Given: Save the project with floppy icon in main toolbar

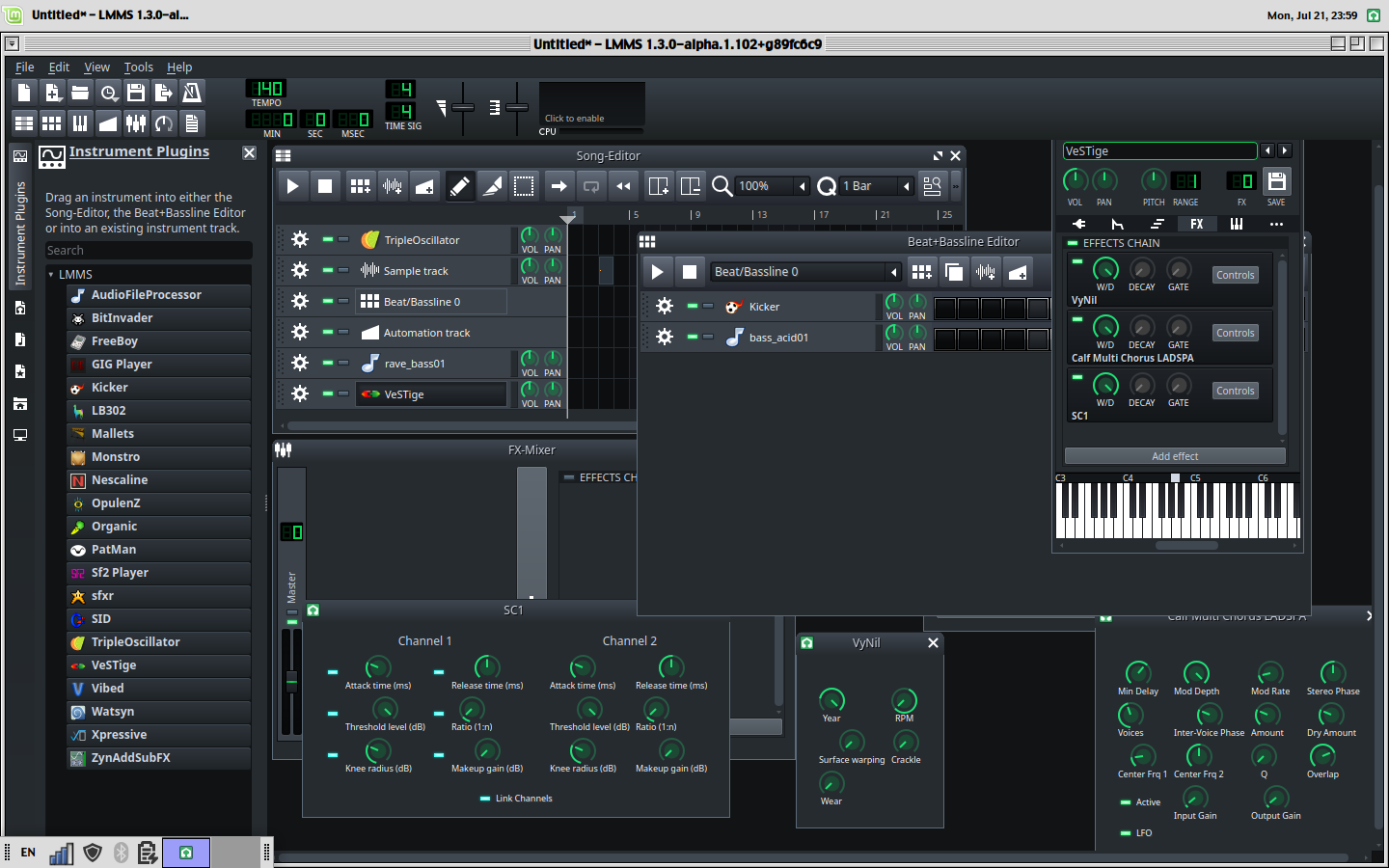Looking at the screenshot, I should tap(136, 93).
